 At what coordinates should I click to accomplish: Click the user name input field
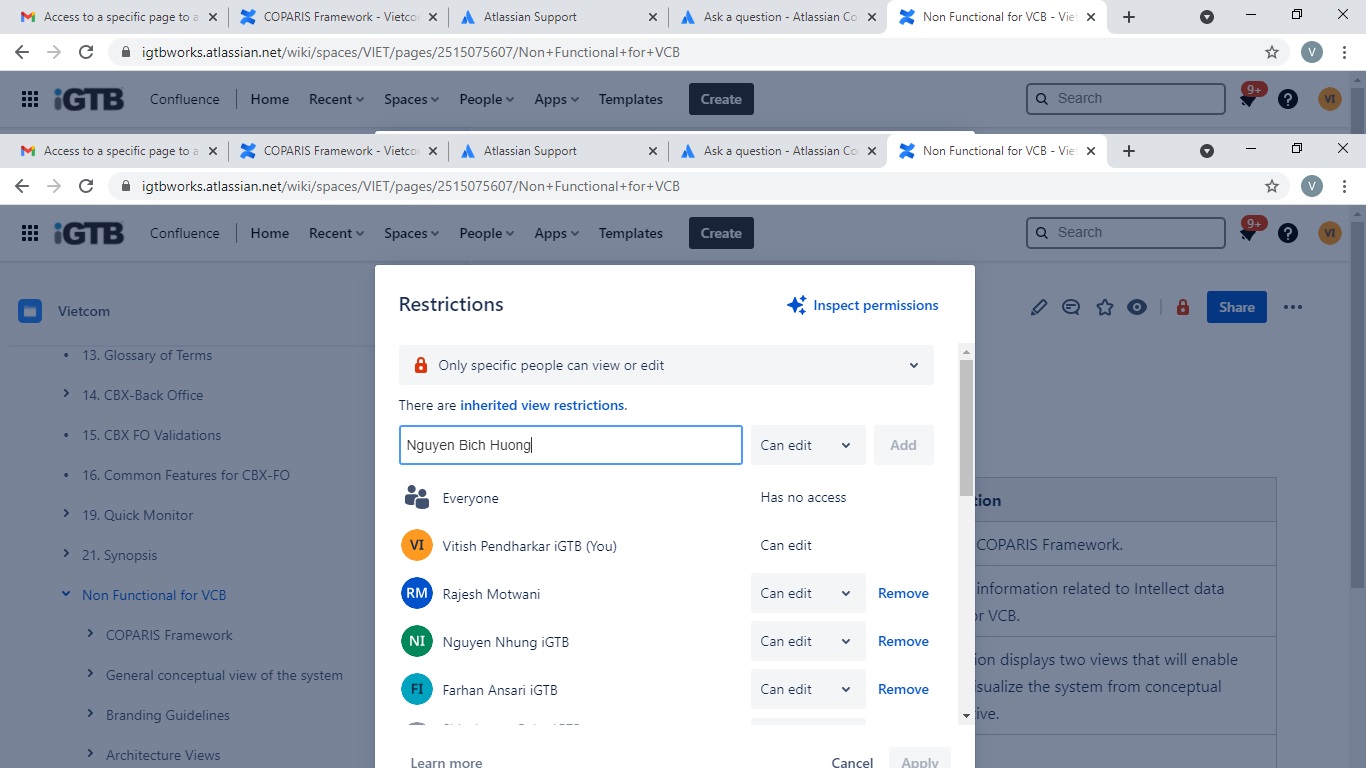click(571, 445)
